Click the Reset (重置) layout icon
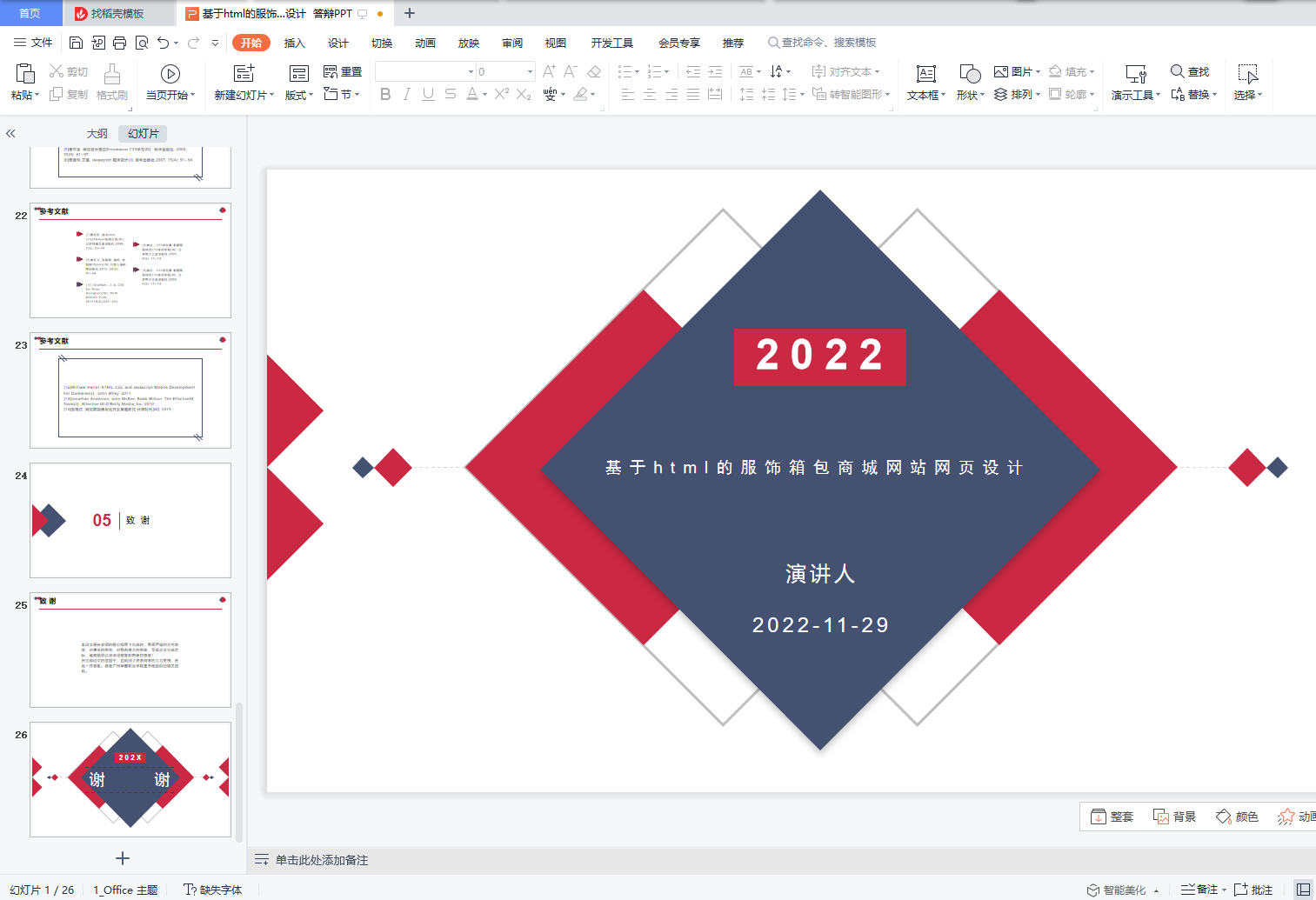Screen dimensions: 1316x900 [x=331, y=71]
